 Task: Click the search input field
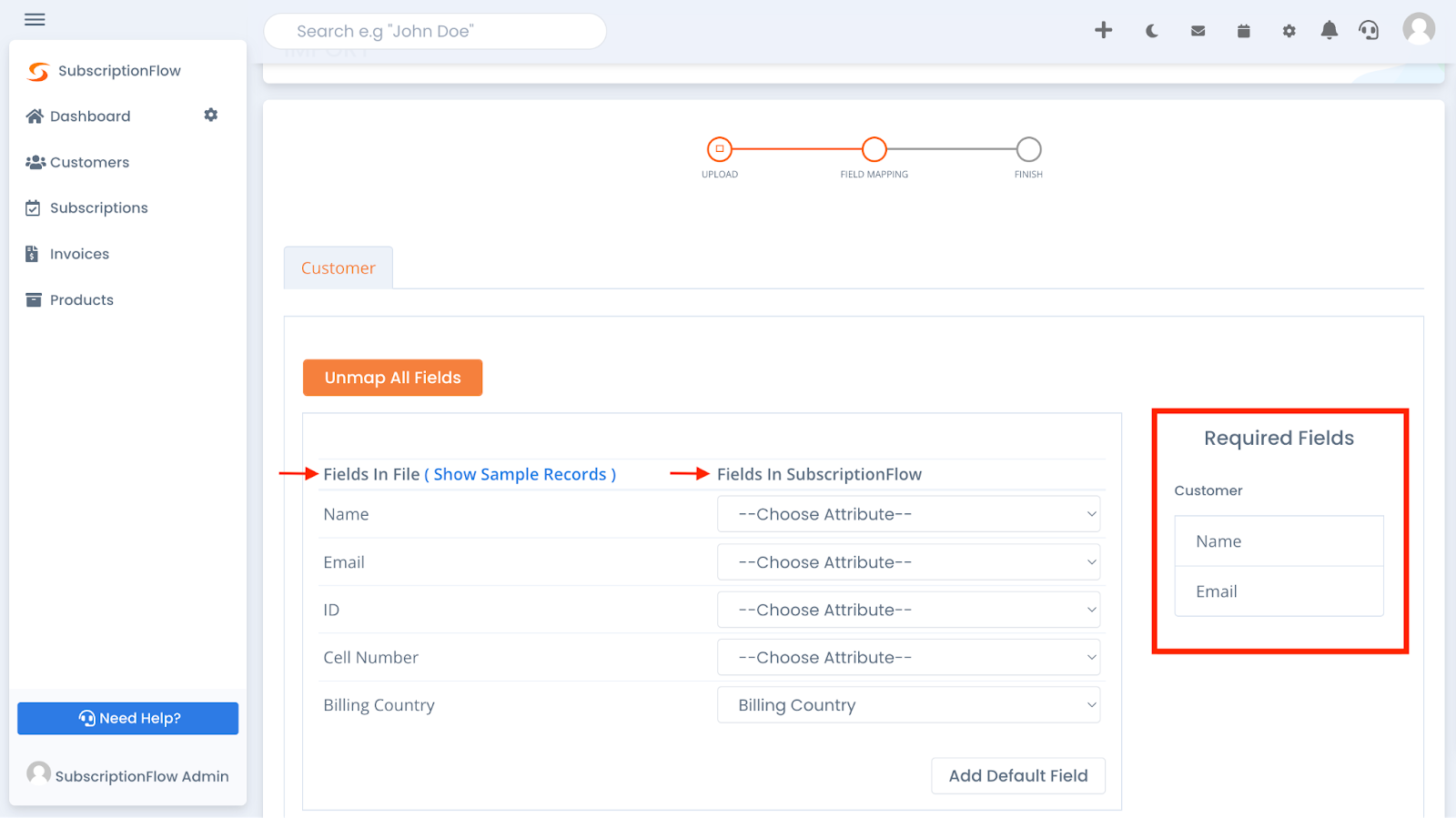pos(435,31)
